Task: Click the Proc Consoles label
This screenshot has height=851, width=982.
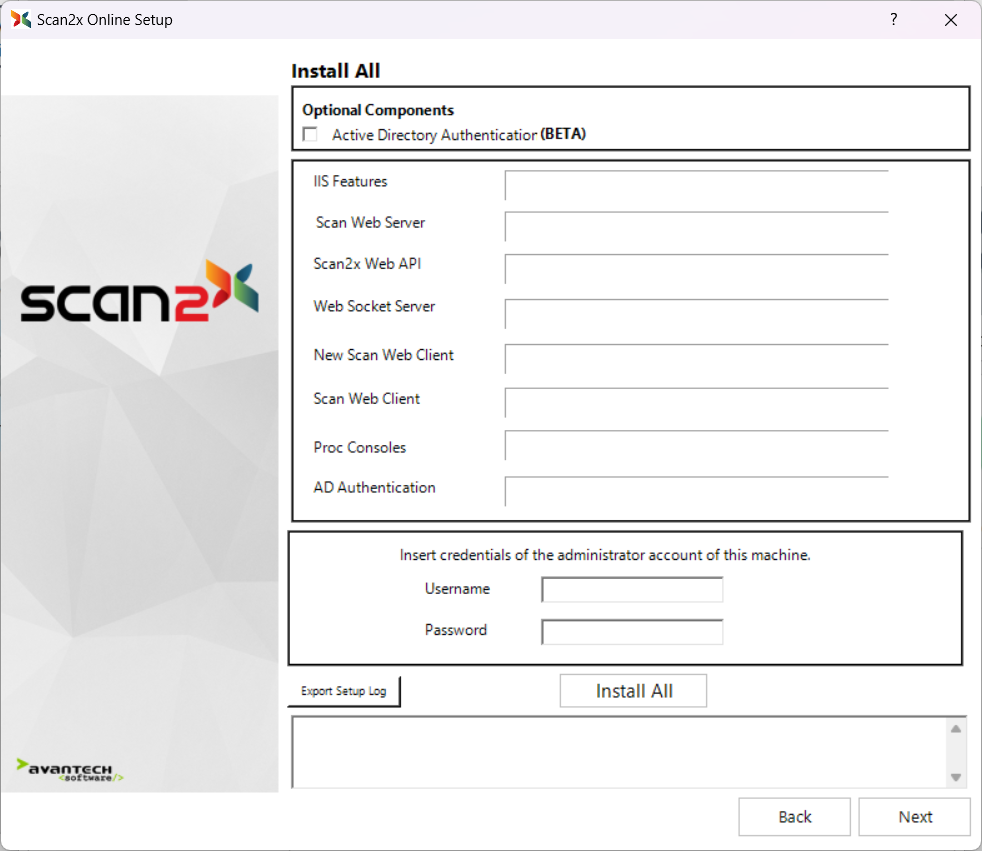Action: click(x=359, y=448)
